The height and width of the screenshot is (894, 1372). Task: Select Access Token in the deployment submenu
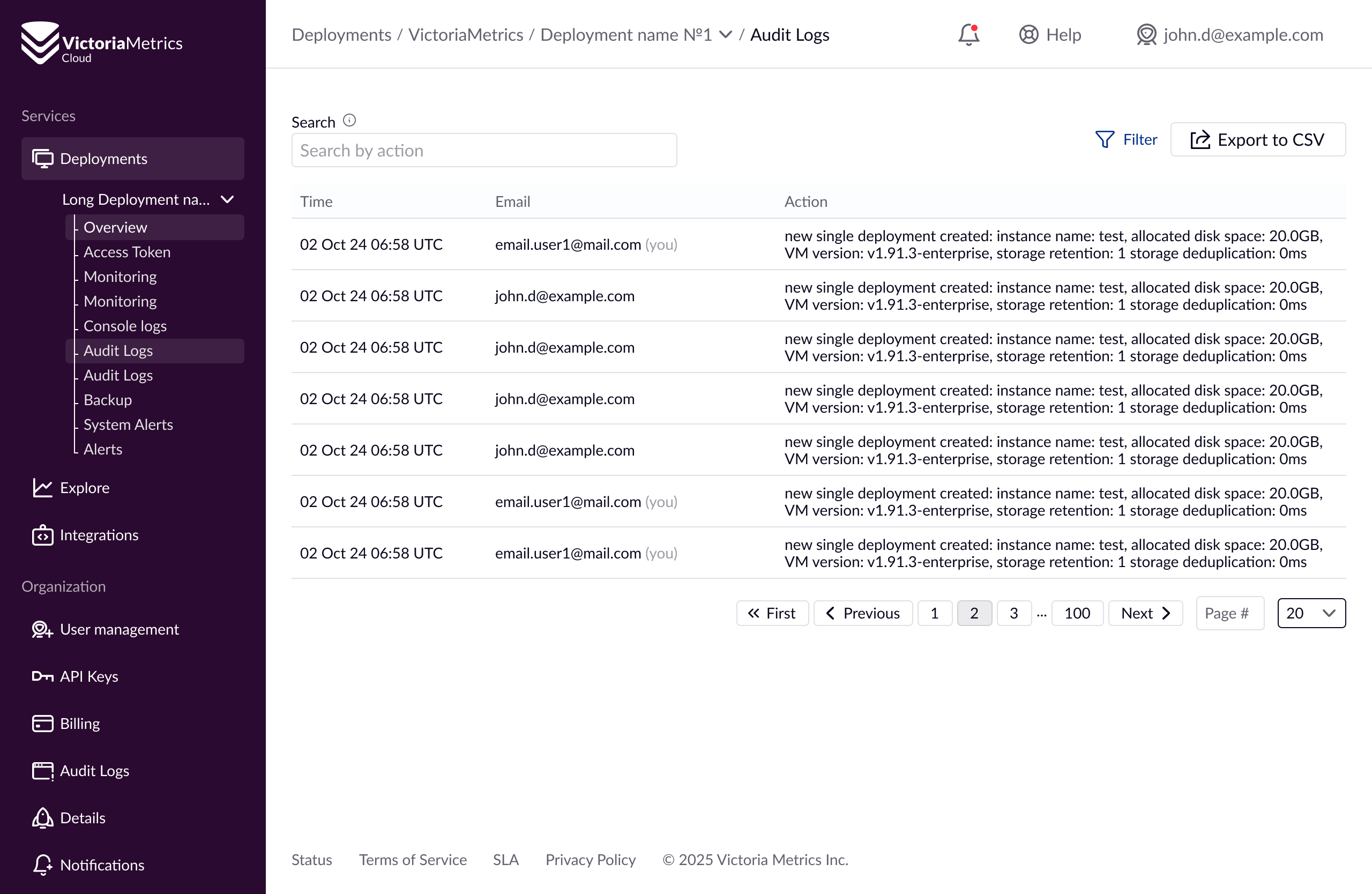coord(127,252)
